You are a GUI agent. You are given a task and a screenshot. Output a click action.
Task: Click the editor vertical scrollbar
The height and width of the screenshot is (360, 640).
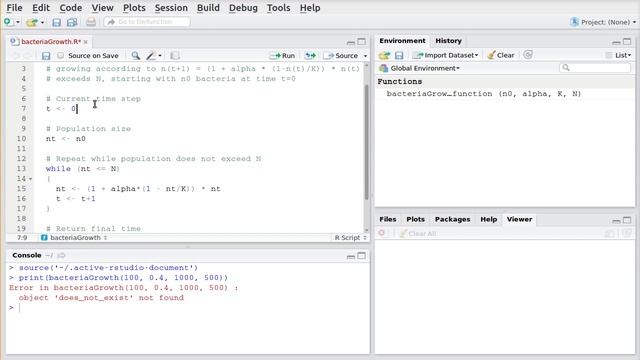point(366,142)
